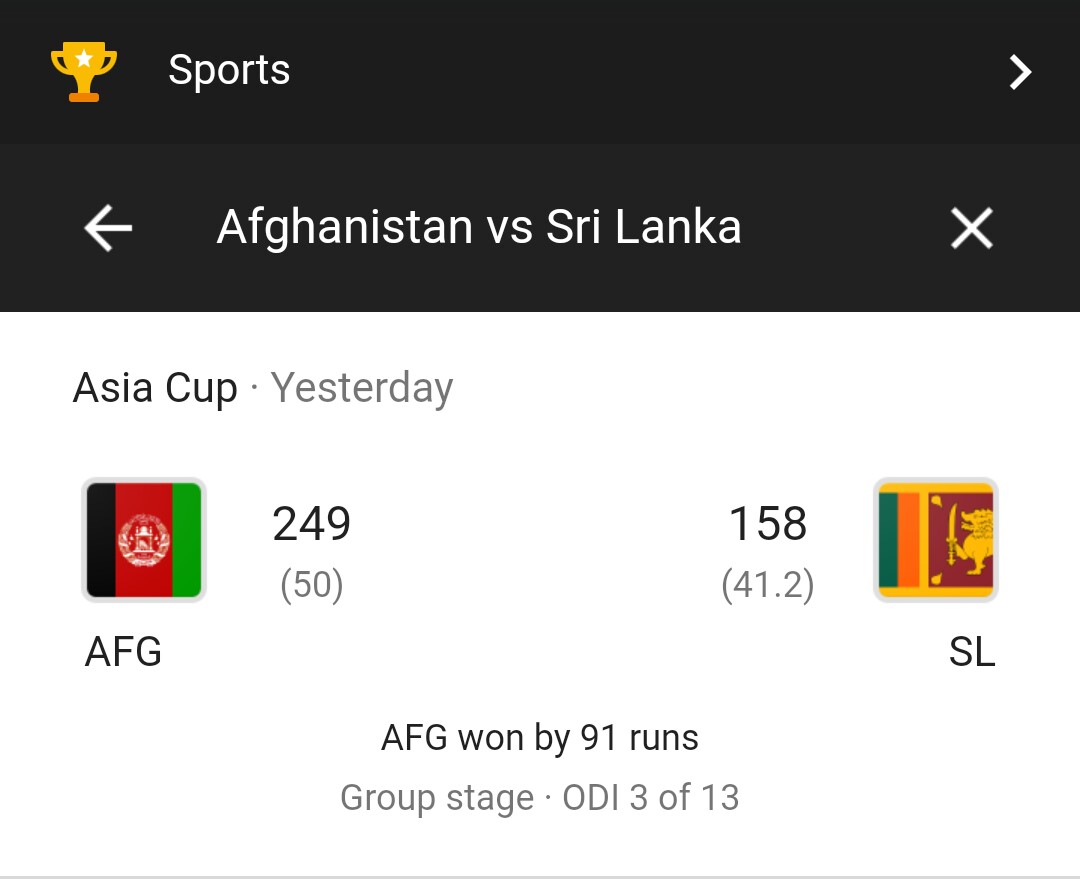Tap the AFG team abbreviation
Screen dimensions: 1080x888
123,652
